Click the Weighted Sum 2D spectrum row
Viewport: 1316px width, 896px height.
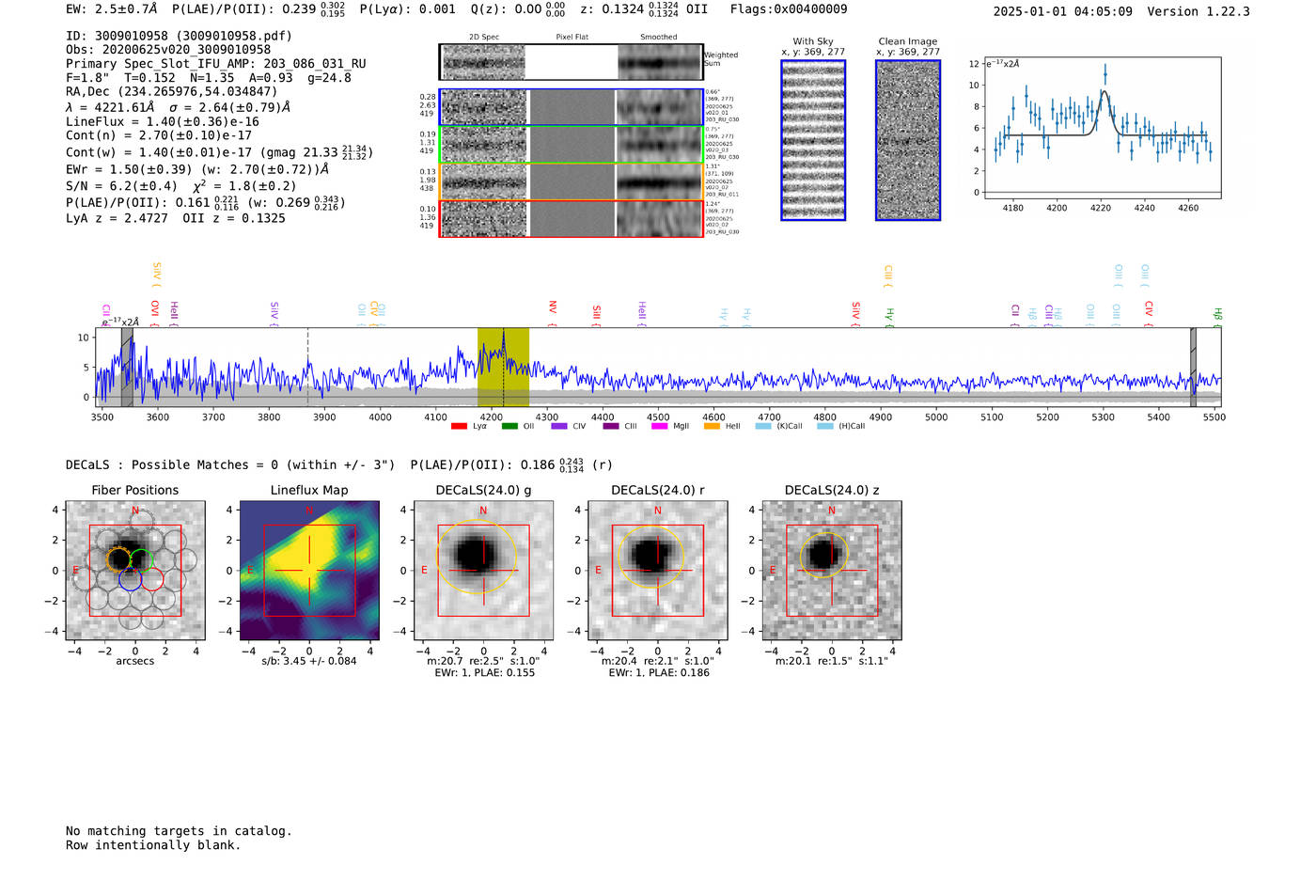(x=572, y=62)
